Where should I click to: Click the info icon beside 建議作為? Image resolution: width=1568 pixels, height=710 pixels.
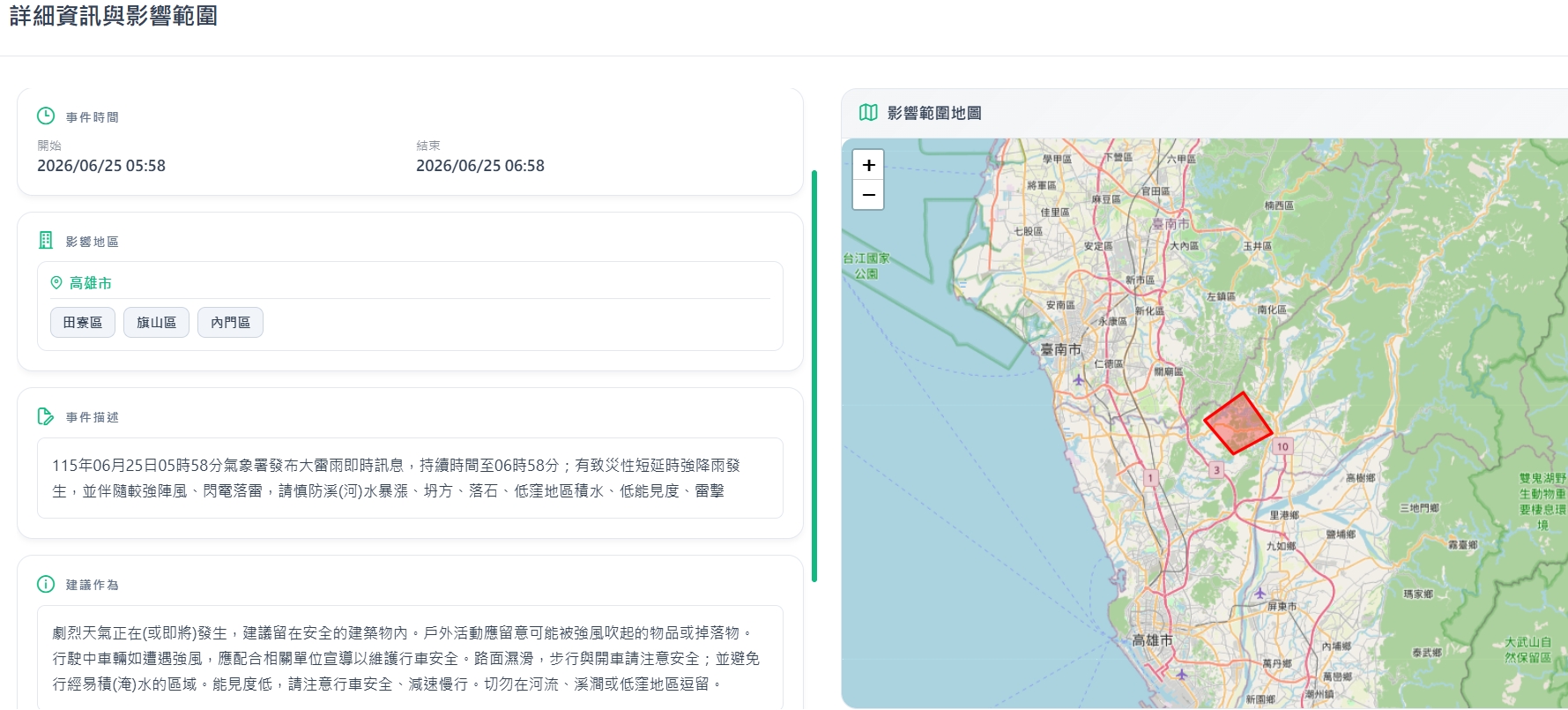46,584
